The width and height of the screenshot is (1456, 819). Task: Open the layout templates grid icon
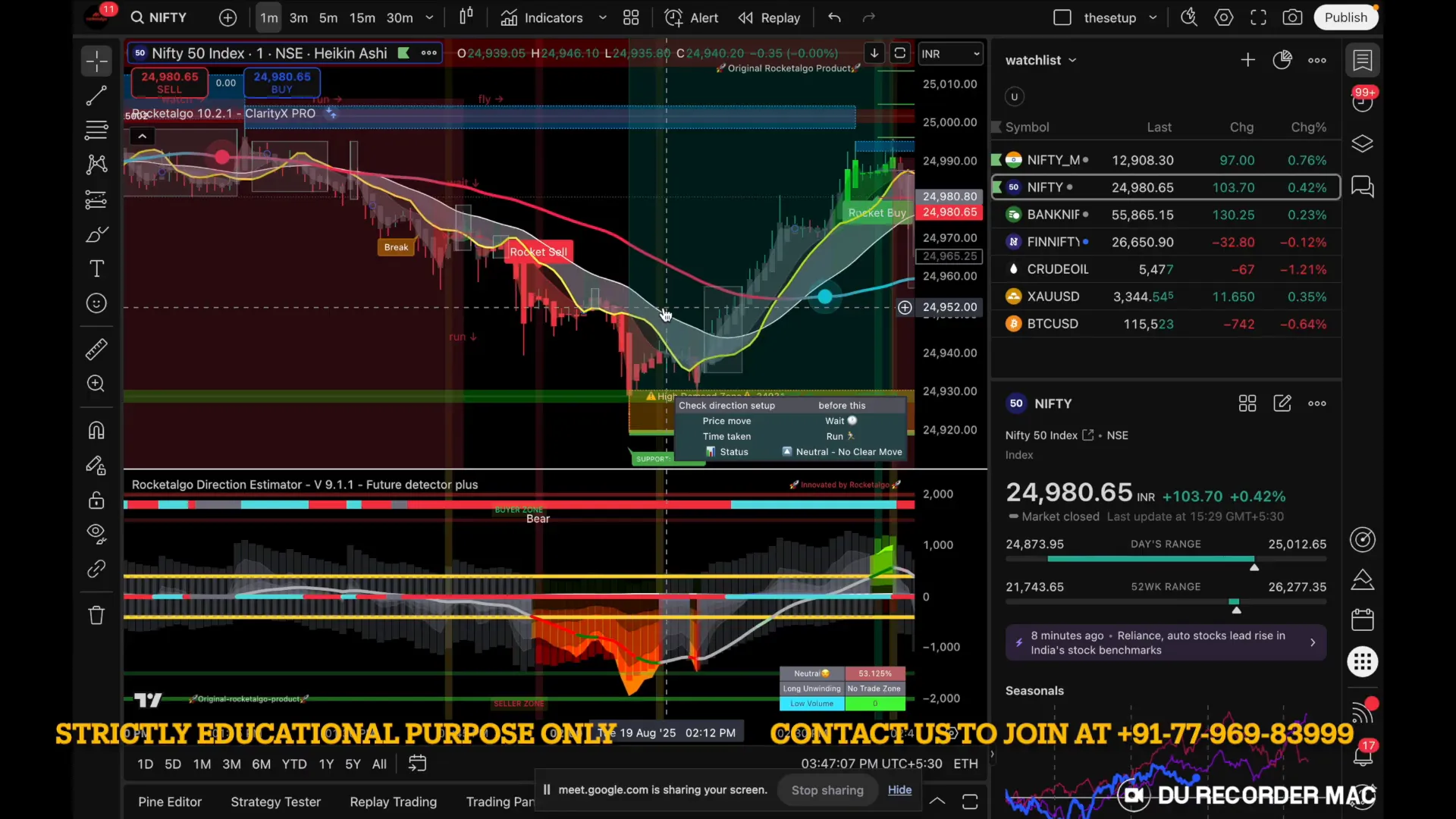631,17
